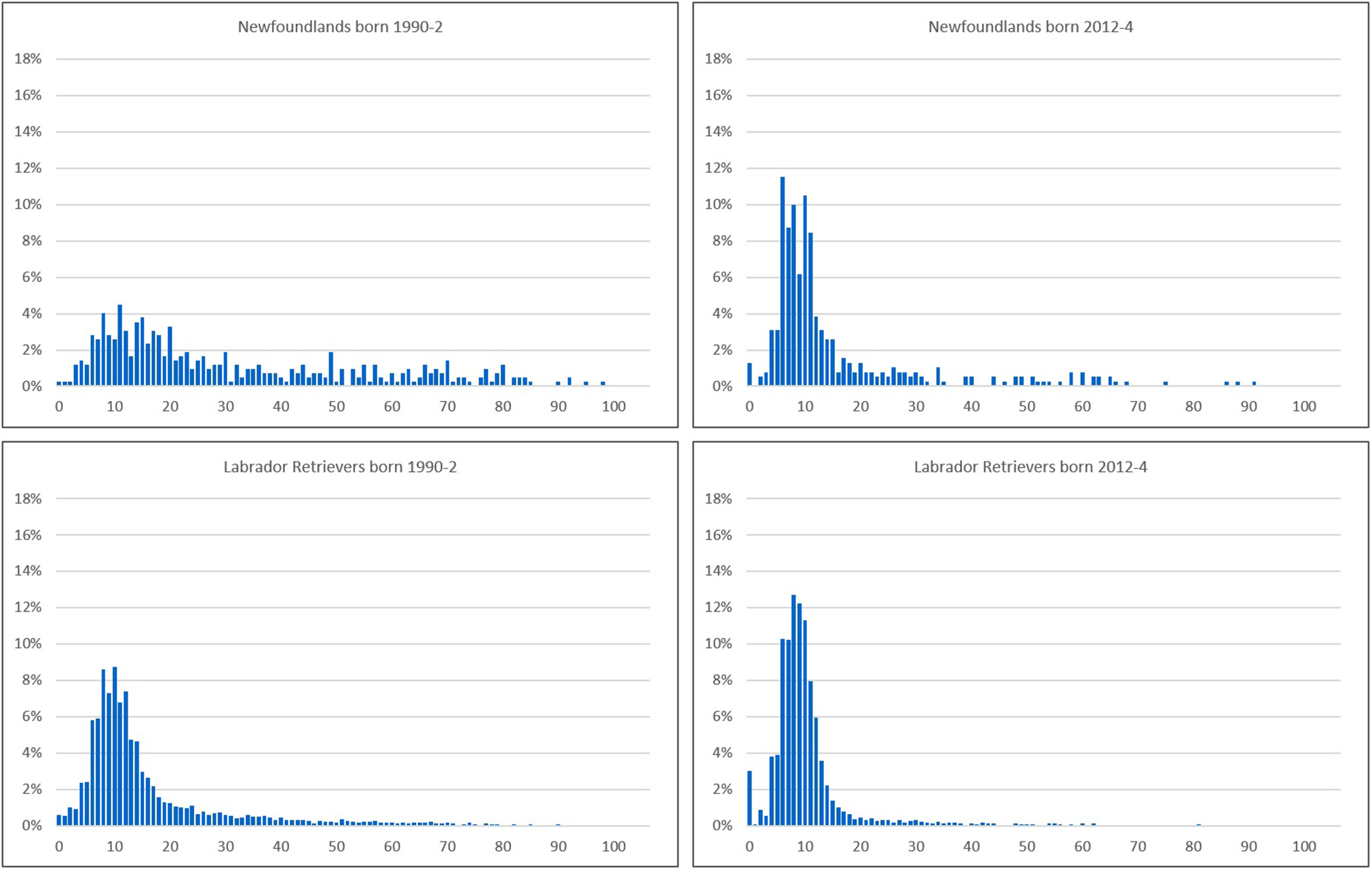Click tallest bar in Newfoundlands 1990-2 chart
This screenshot has height=870, width=1372.
click(120, 346)
